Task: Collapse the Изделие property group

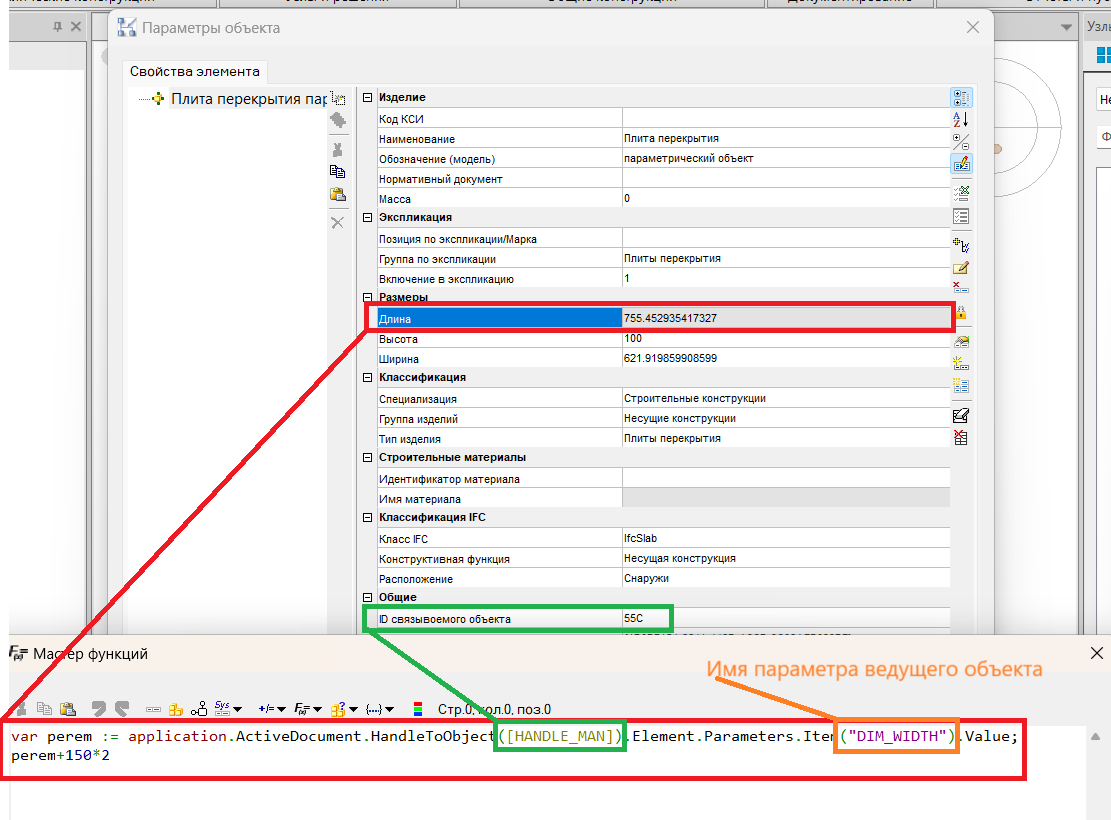Action: pos(368,97)
